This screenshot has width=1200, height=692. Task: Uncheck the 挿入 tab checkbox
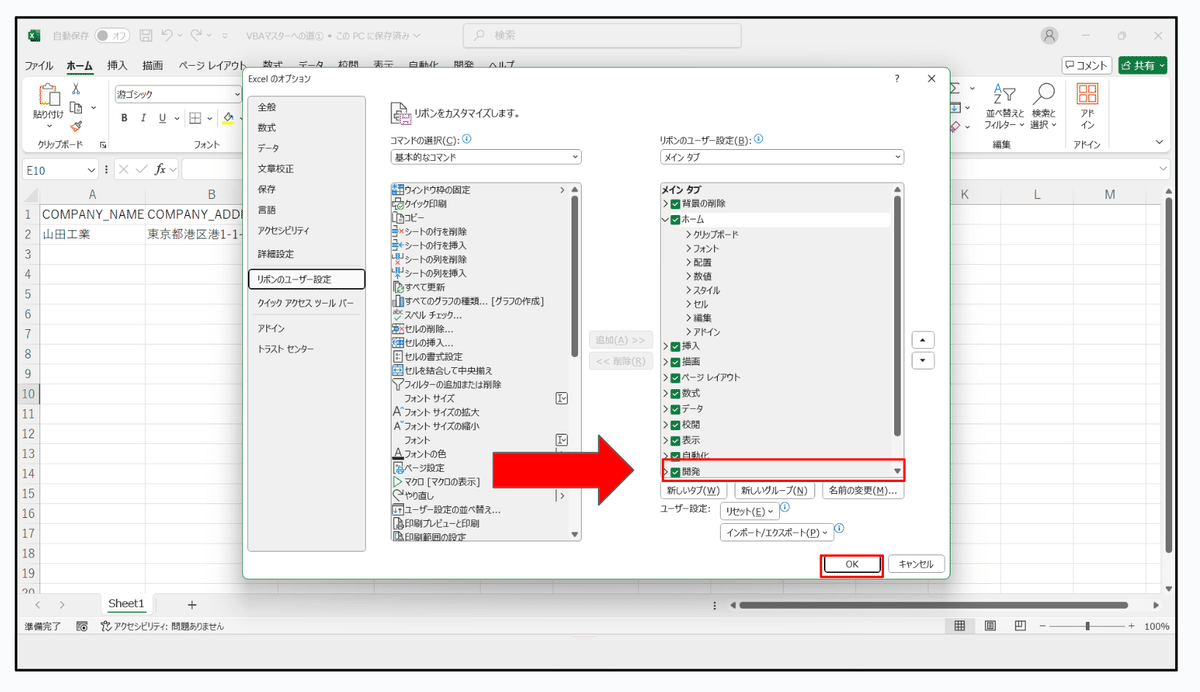(x=676, y=346)
